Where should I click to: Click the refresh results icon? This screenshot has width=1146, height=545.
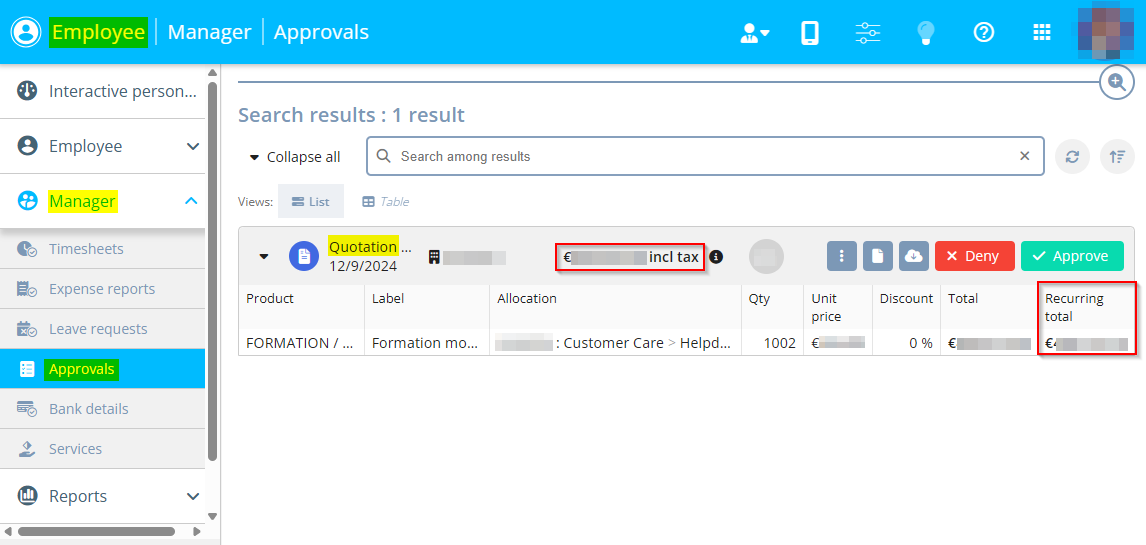(1072, 157)
